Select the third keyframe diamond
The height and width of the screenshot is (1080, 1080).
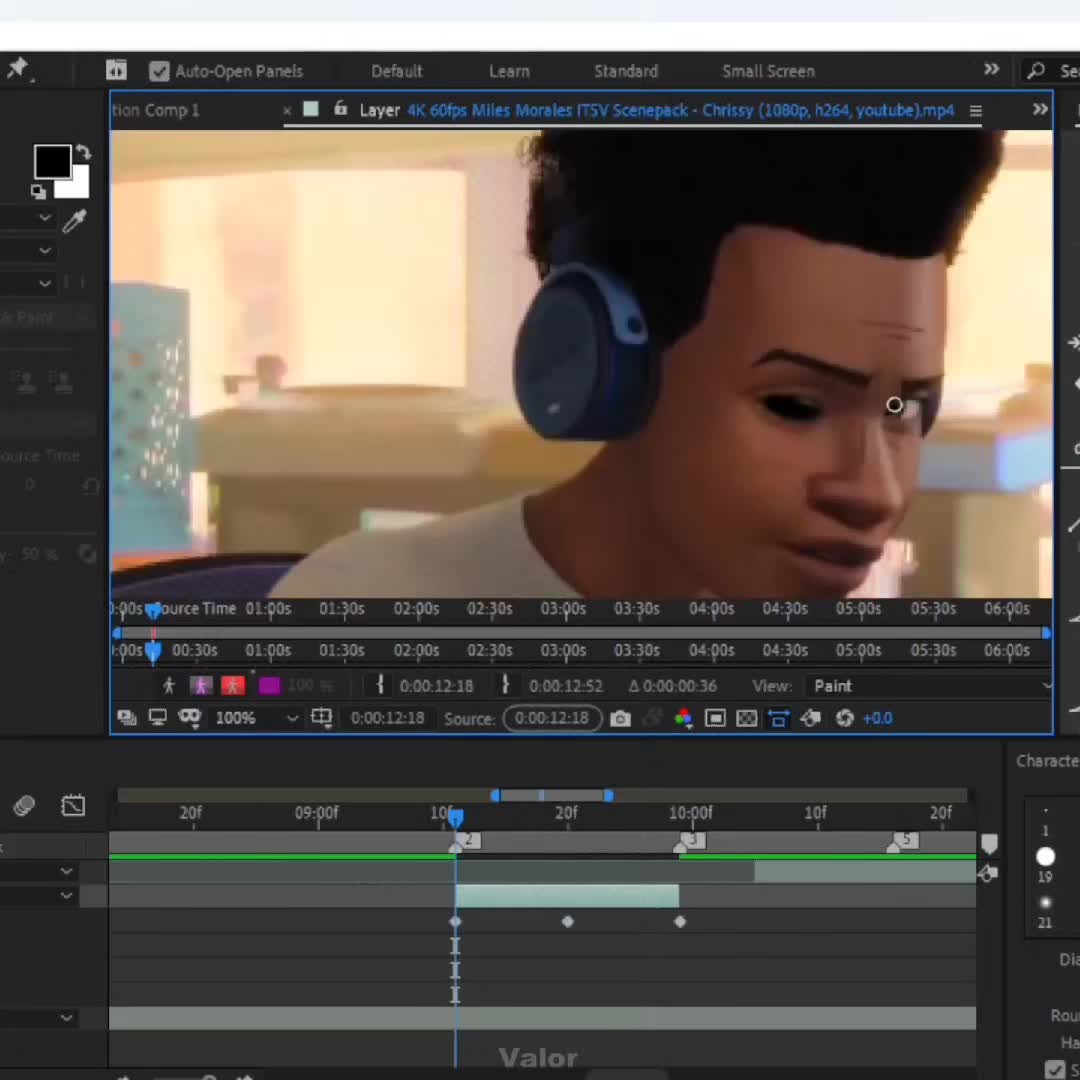(x=680, y=921)
